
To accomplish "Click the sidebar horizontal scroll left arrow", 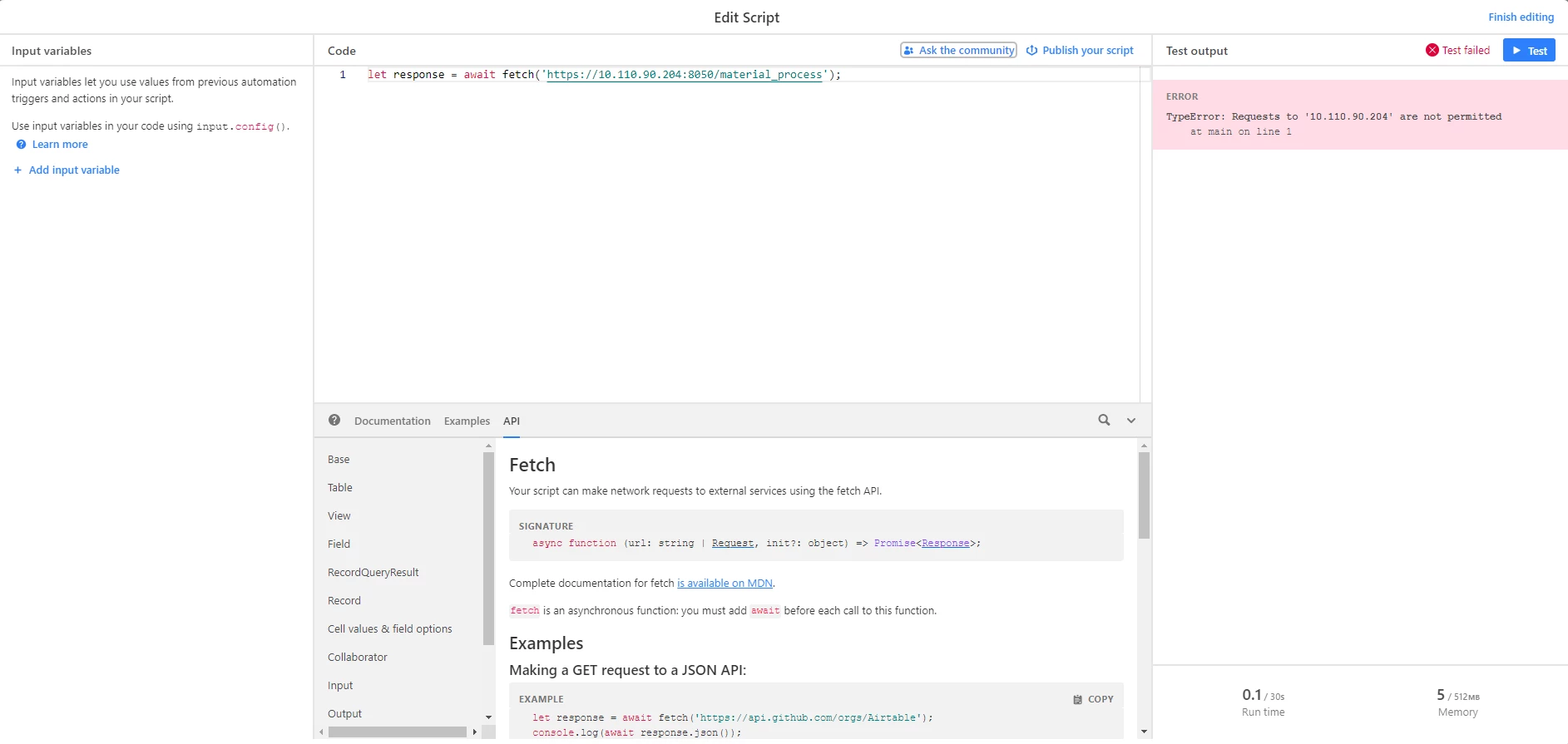I will point(321,732).
